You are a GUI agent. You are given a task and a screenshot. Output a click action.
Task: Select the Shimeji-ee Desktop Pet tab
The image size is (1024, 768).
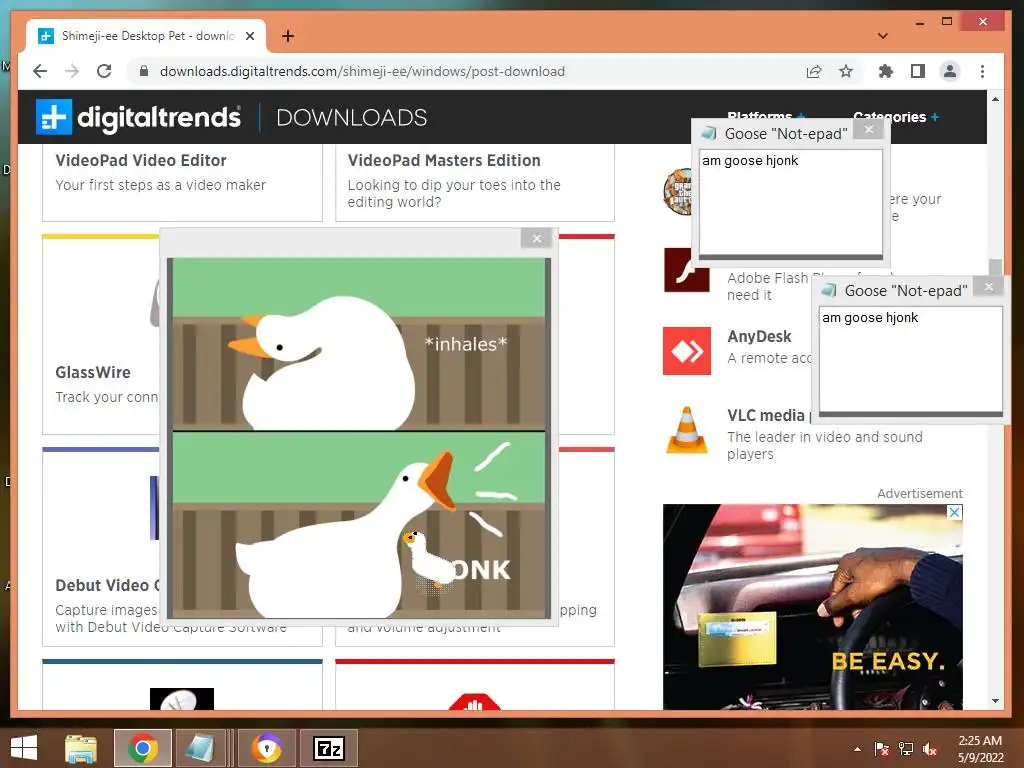pyautogui.click(x=146, y=36)
